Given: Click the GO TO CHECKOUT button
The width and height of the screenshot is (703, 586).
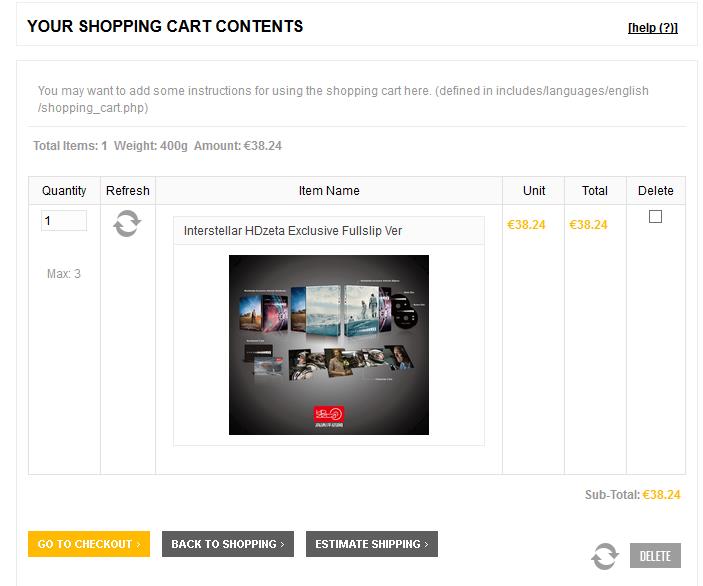Looking at the screenshot, I should [89, 544].
